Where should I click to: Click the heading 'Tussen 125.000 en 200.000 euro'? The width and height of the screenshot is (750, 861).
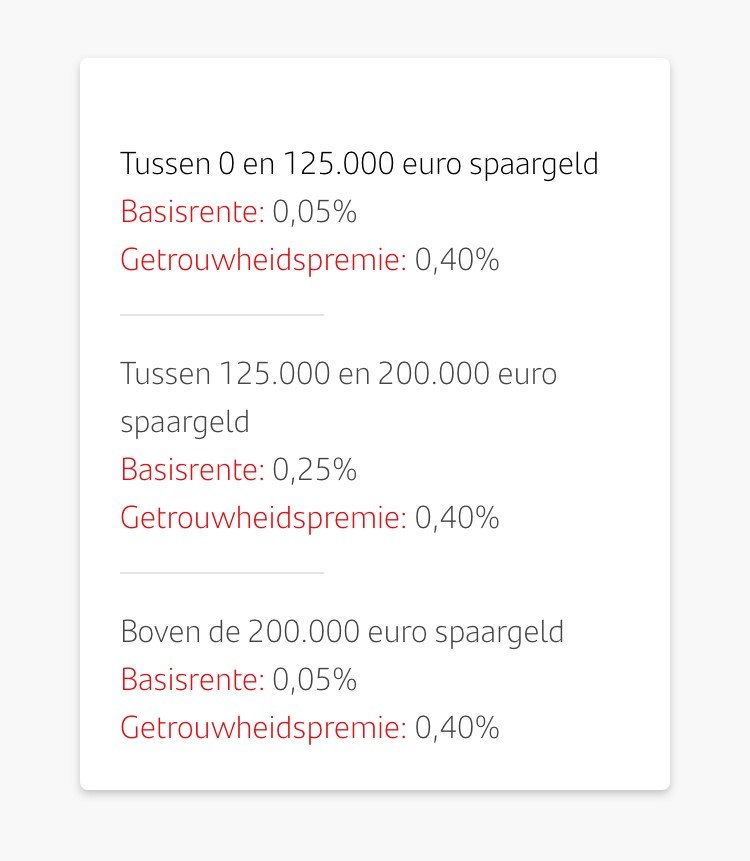pos(339,374)
